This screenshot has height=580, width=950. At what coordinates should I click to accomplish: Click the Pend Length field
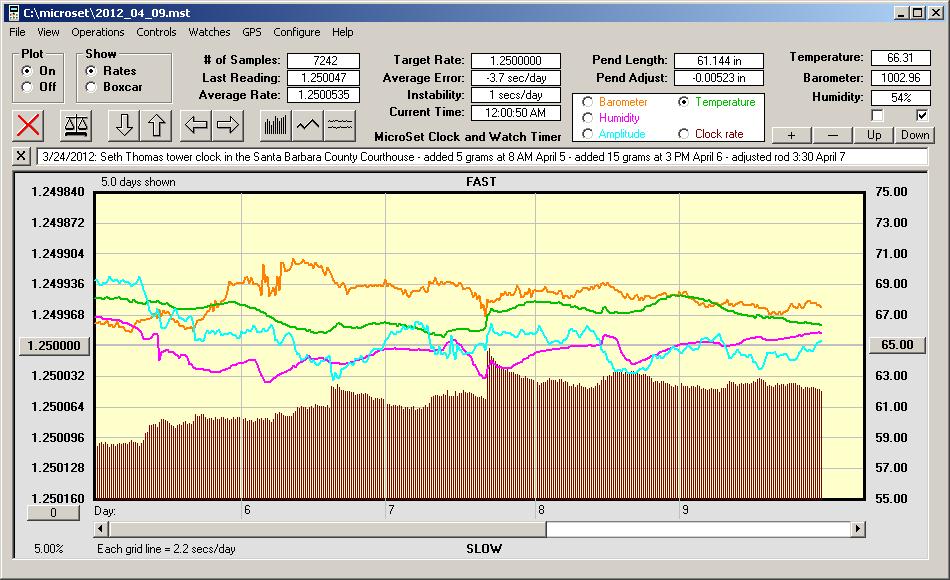[x=719, y=61]
